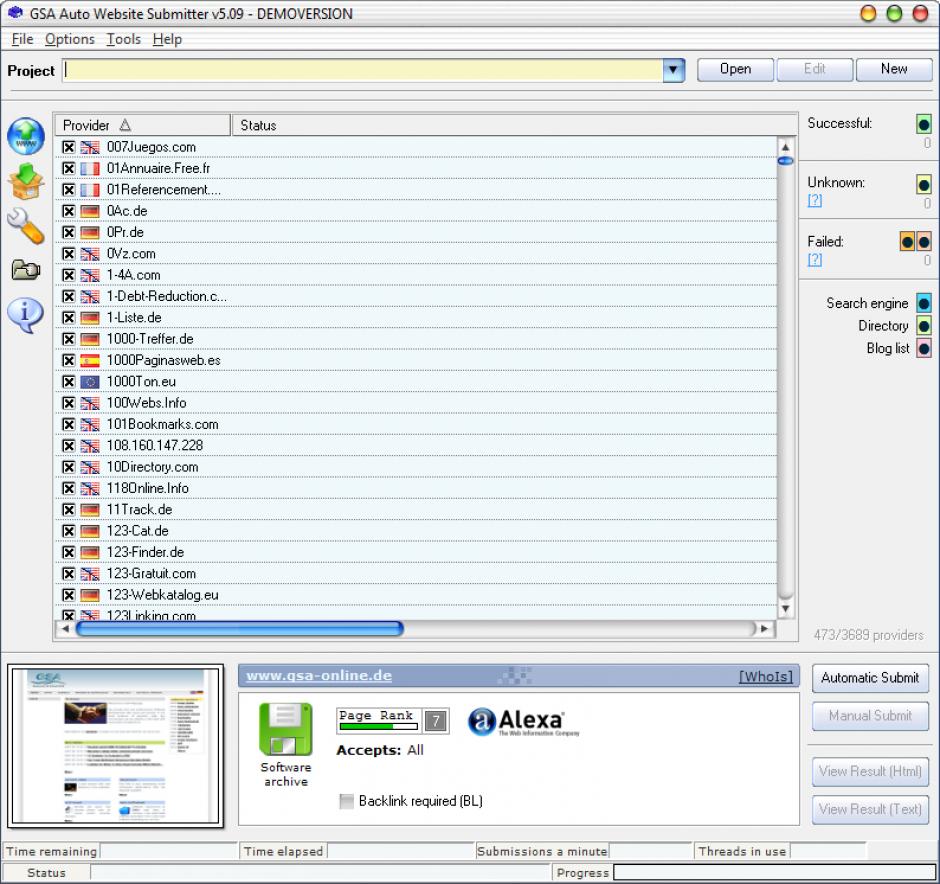The height and width of the screenshot is (884, 940).
Task: Click View Result (Text) button
Action: point(870,810)
